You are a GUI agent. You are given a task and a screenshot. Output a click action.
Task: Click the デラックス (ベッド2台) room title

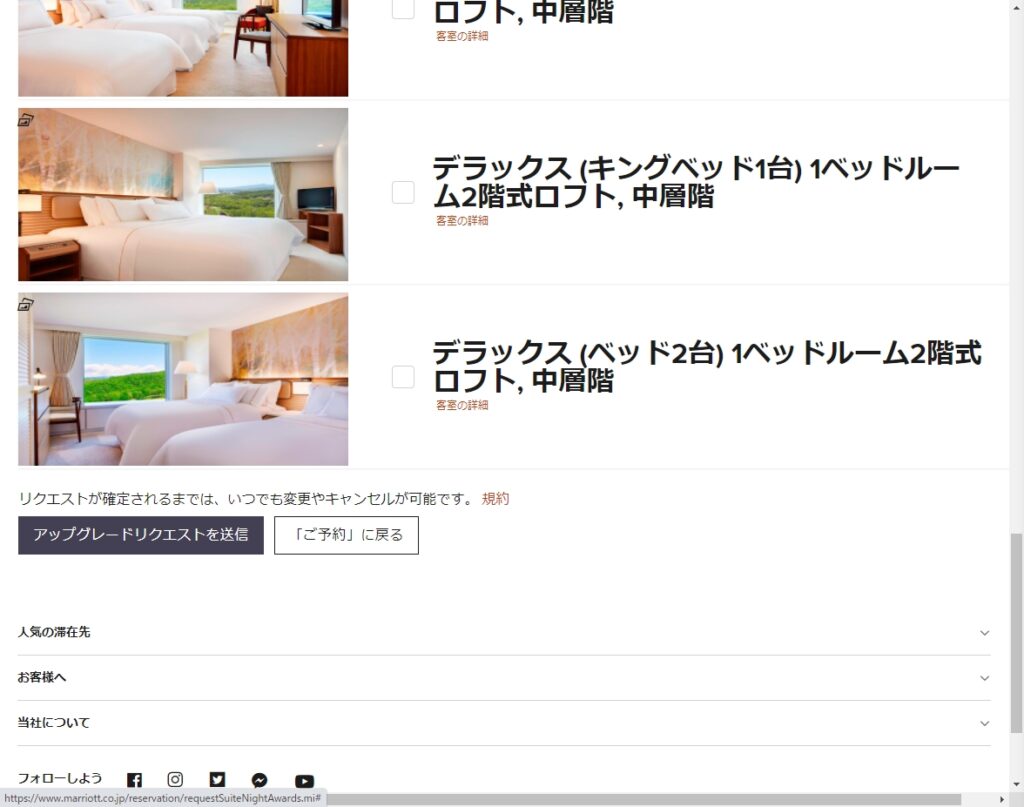point(707,367)
